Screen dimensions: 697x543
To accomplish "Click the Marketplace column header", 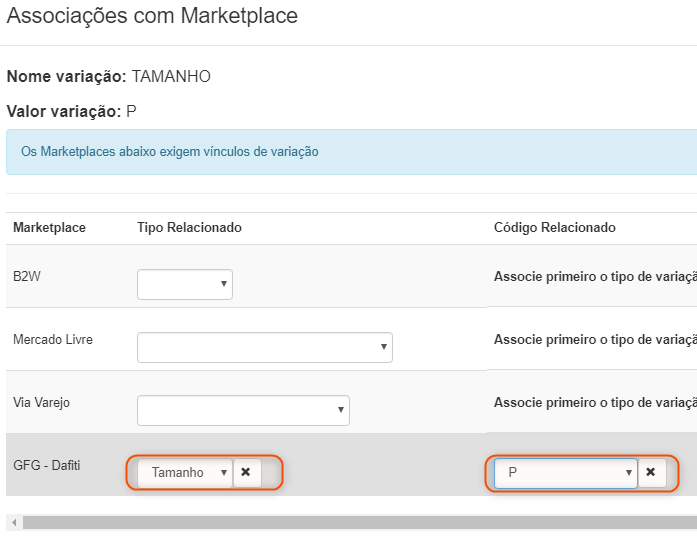I will [49, 227].
